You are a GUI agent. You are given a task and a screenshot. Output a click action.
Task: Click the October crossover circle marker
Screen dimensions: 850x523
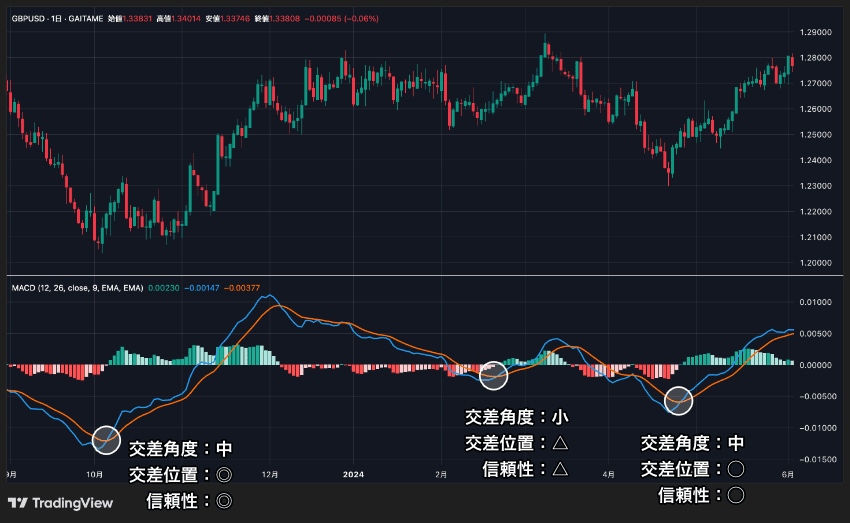[x=106, y=440]
